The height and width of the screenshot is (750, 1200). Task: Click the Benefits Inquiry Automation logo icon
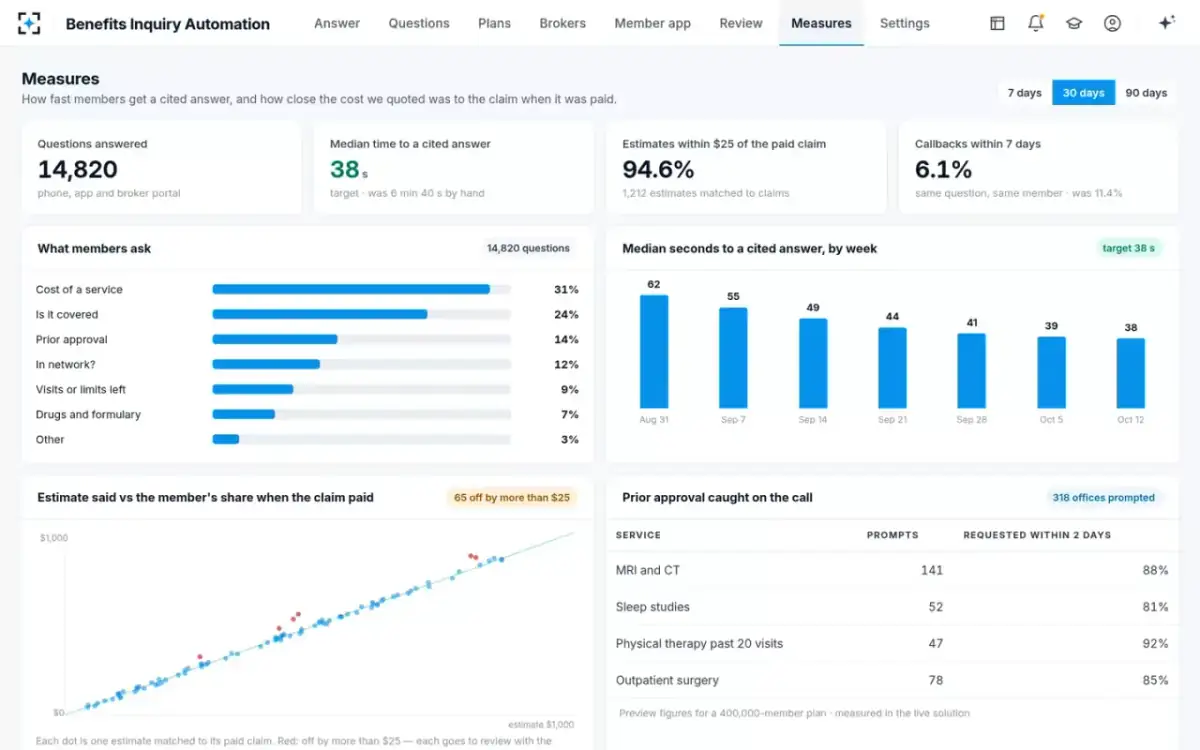pos(30,23)
